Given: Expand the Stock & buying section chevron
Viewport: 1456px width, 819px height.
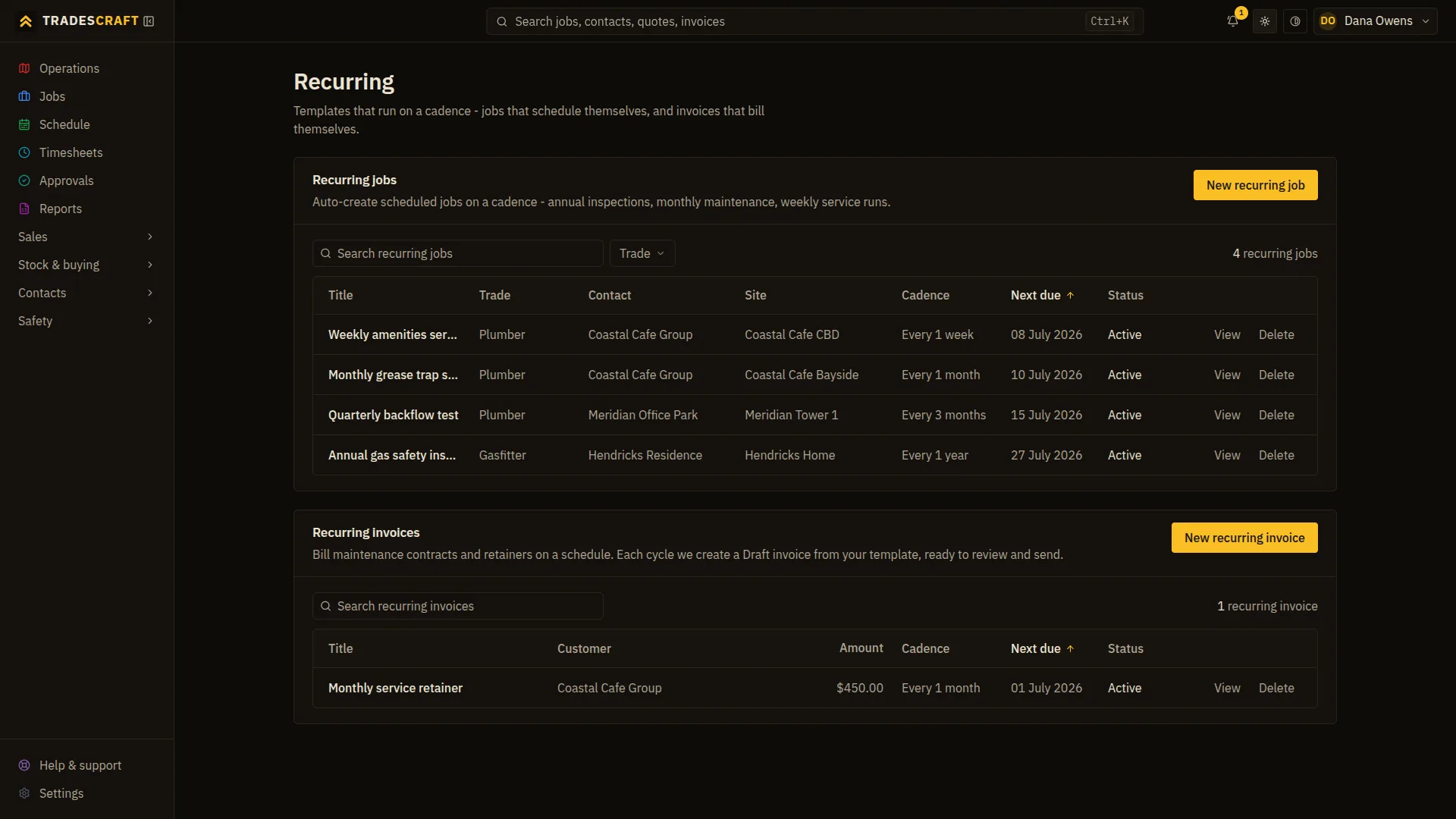Looking at the screenshot, I should (x=150, y=265).
